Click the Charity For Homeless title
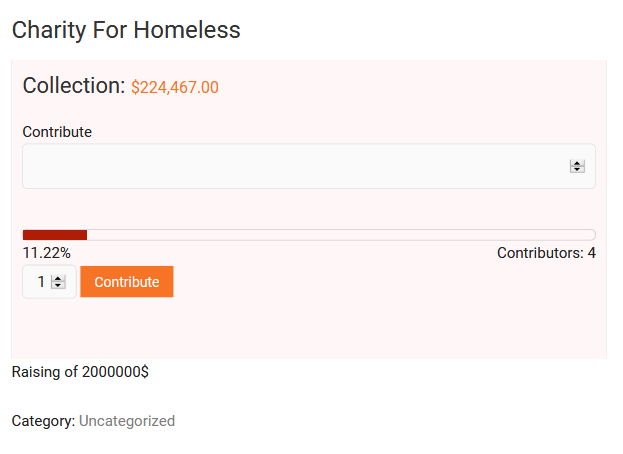 click(126, 30)
